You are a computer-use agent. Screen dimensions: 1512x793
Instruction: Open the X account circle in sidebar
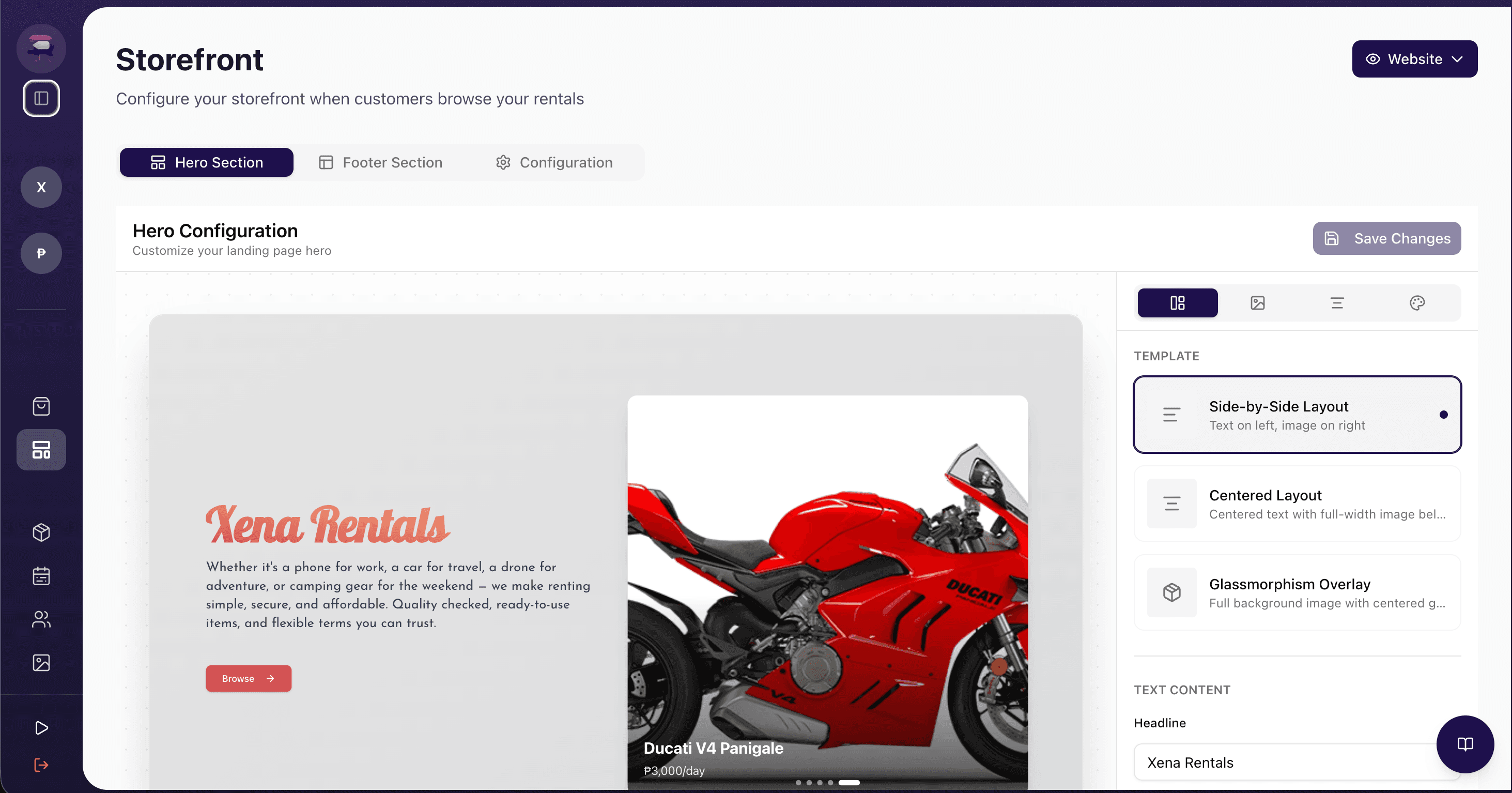pos(41,187)
